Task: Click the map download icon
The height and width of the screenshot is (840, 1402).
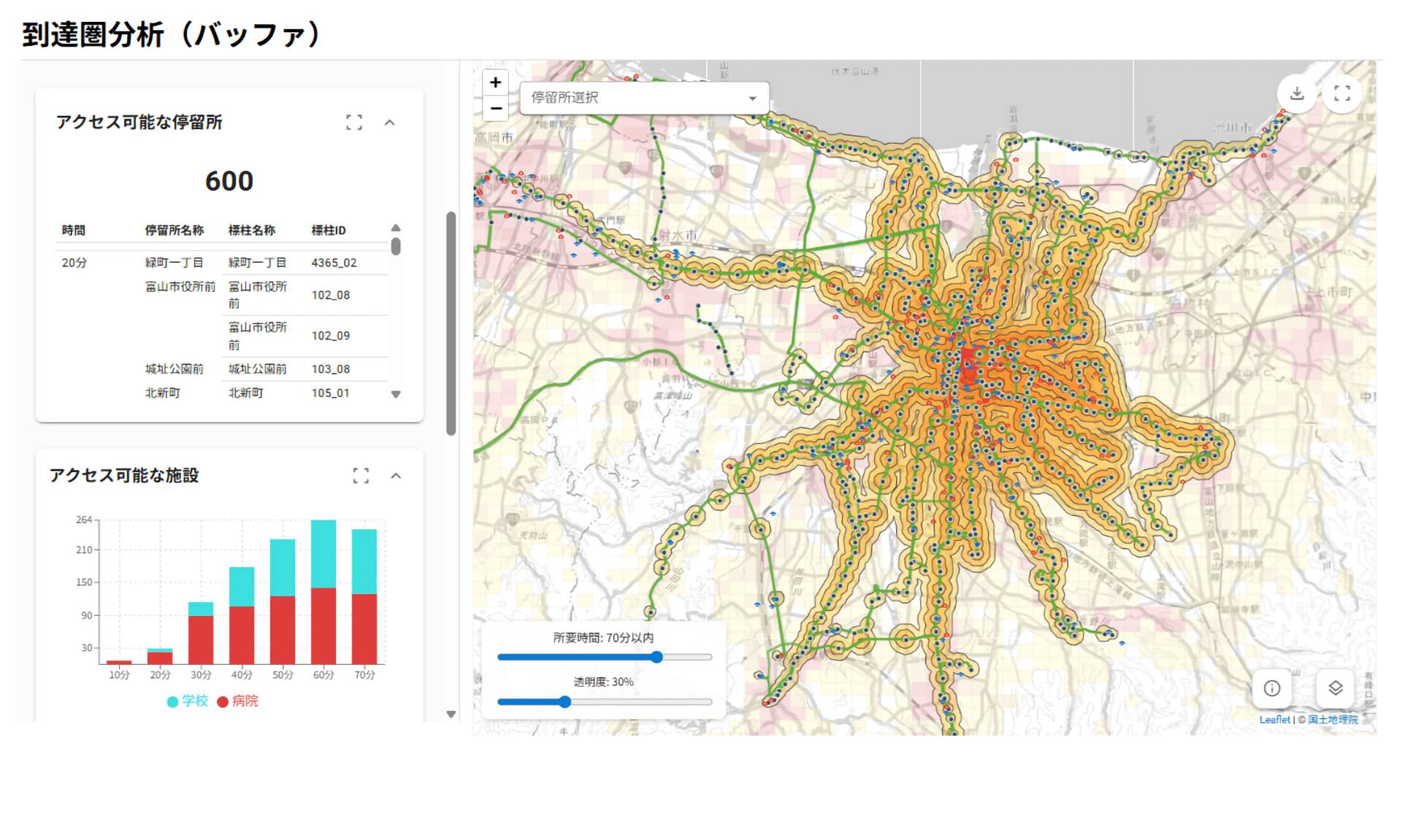Action: click(1297, 93)
